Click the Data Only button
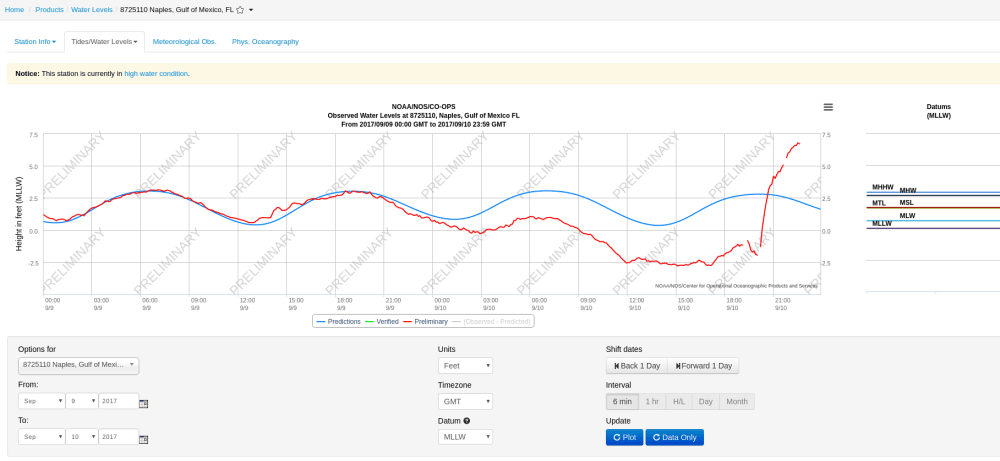 [675, 437]
